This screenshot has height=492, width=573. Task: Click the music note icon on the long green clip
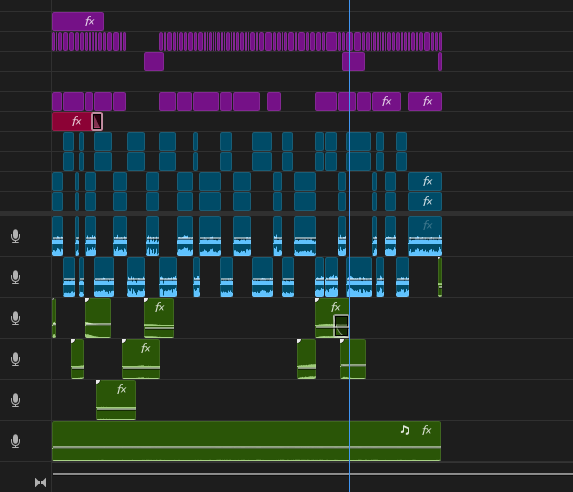(x=405, y=430)
